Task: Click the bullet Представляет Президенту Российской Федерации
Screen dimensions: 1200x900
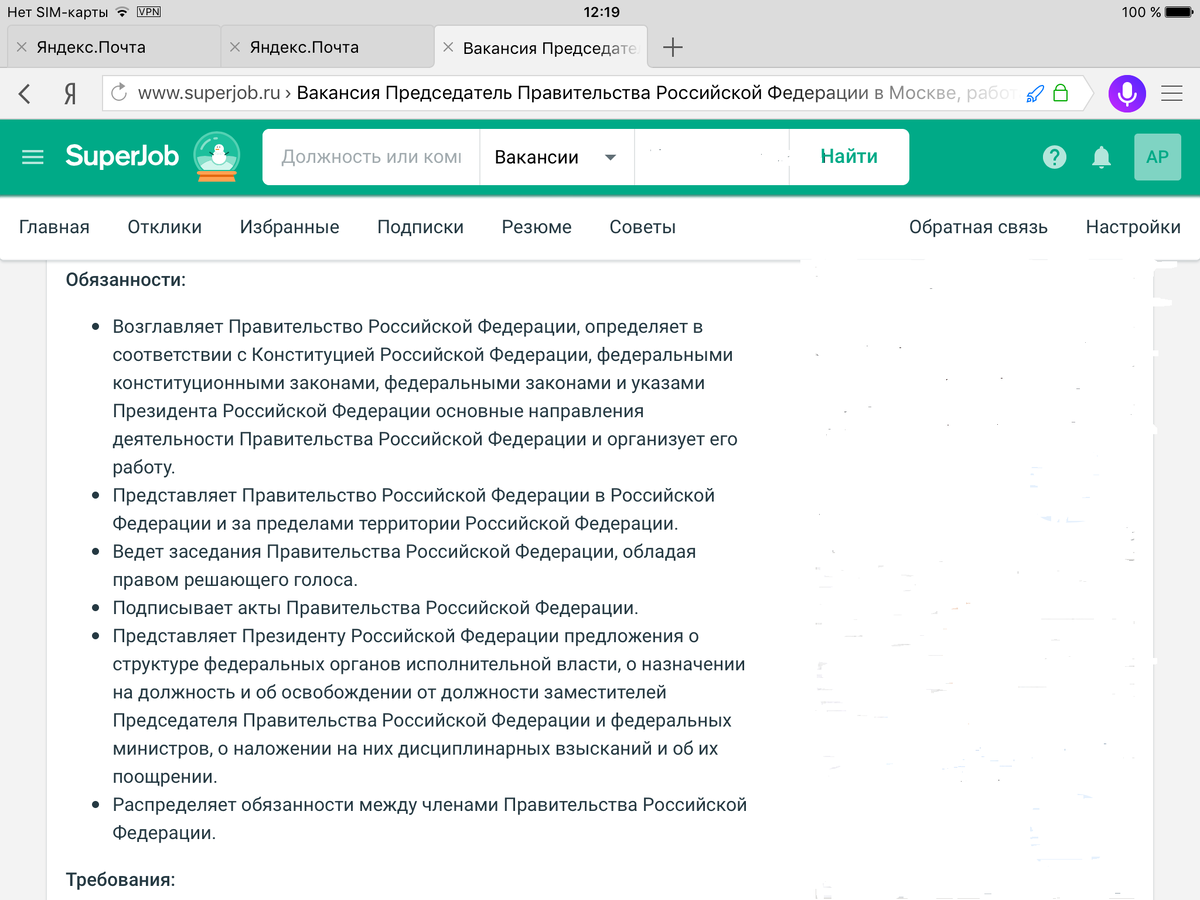Action: click(429, 706)
